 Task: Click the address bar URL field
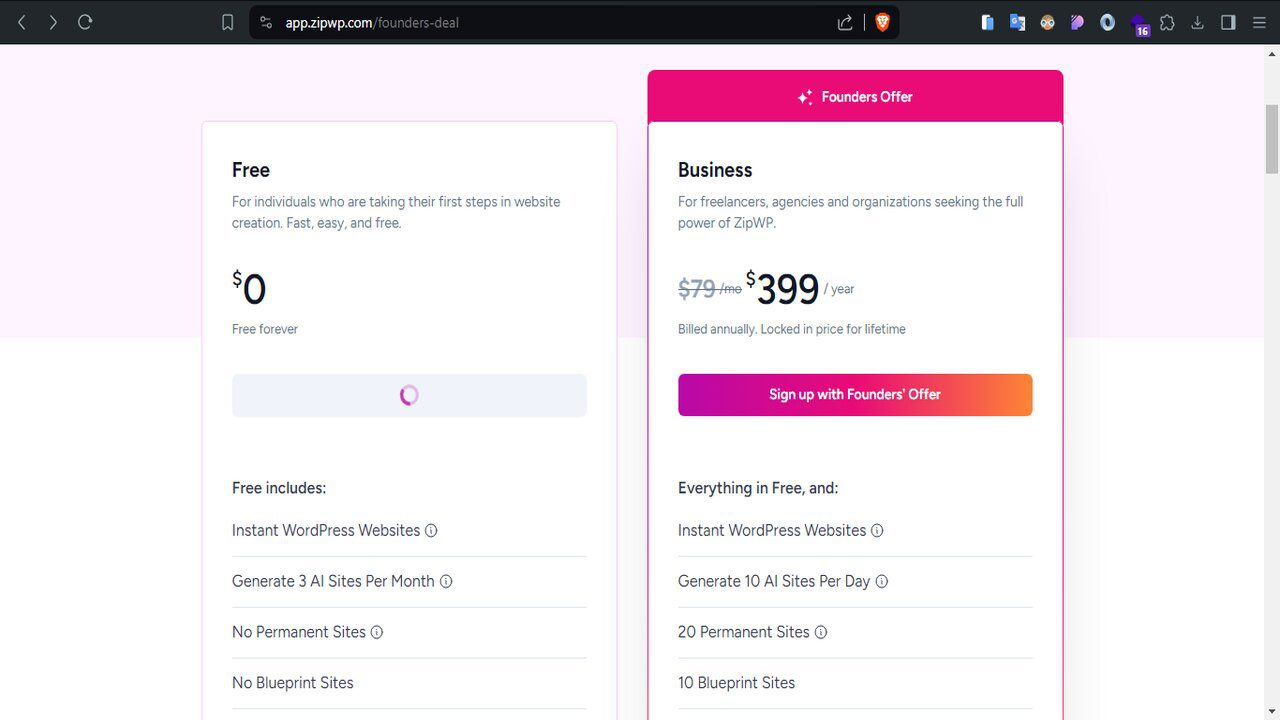[x=550, y=22]
